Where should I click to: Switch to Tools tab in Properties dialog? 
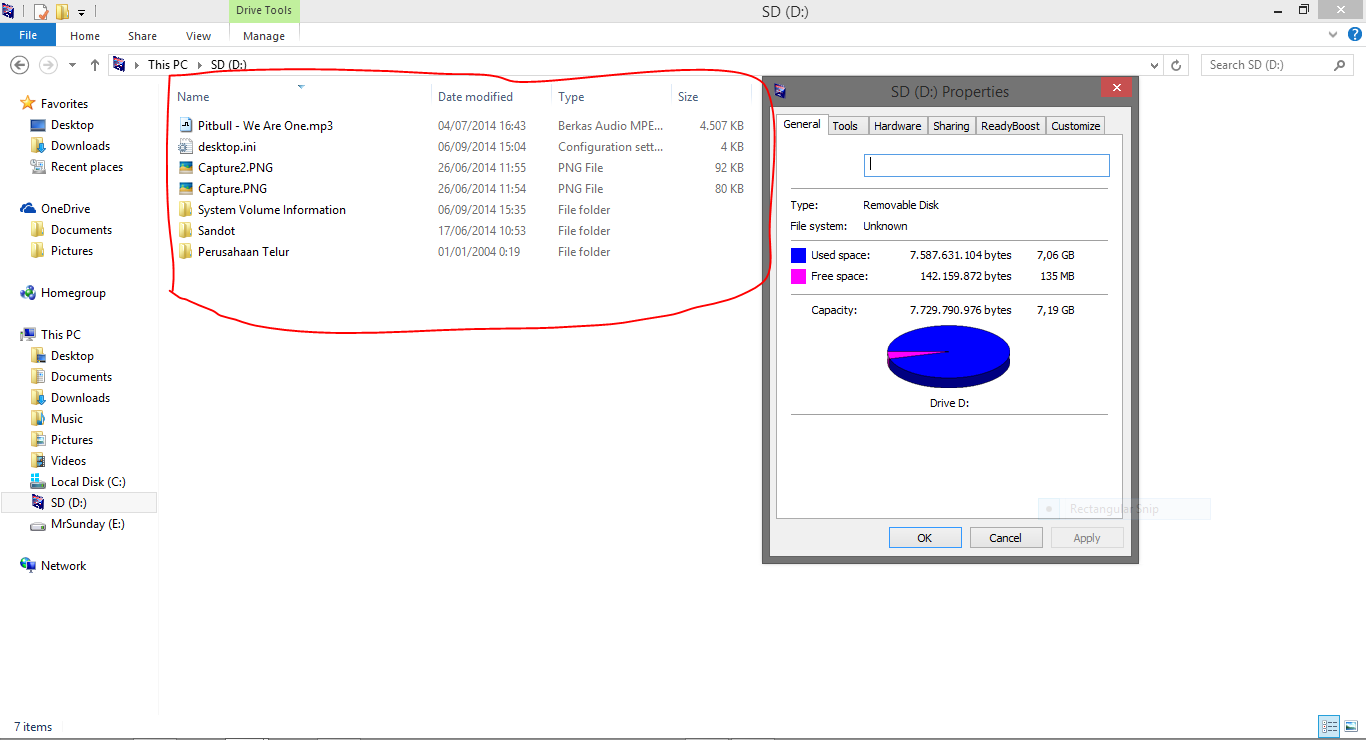click(x=845, y=126)
